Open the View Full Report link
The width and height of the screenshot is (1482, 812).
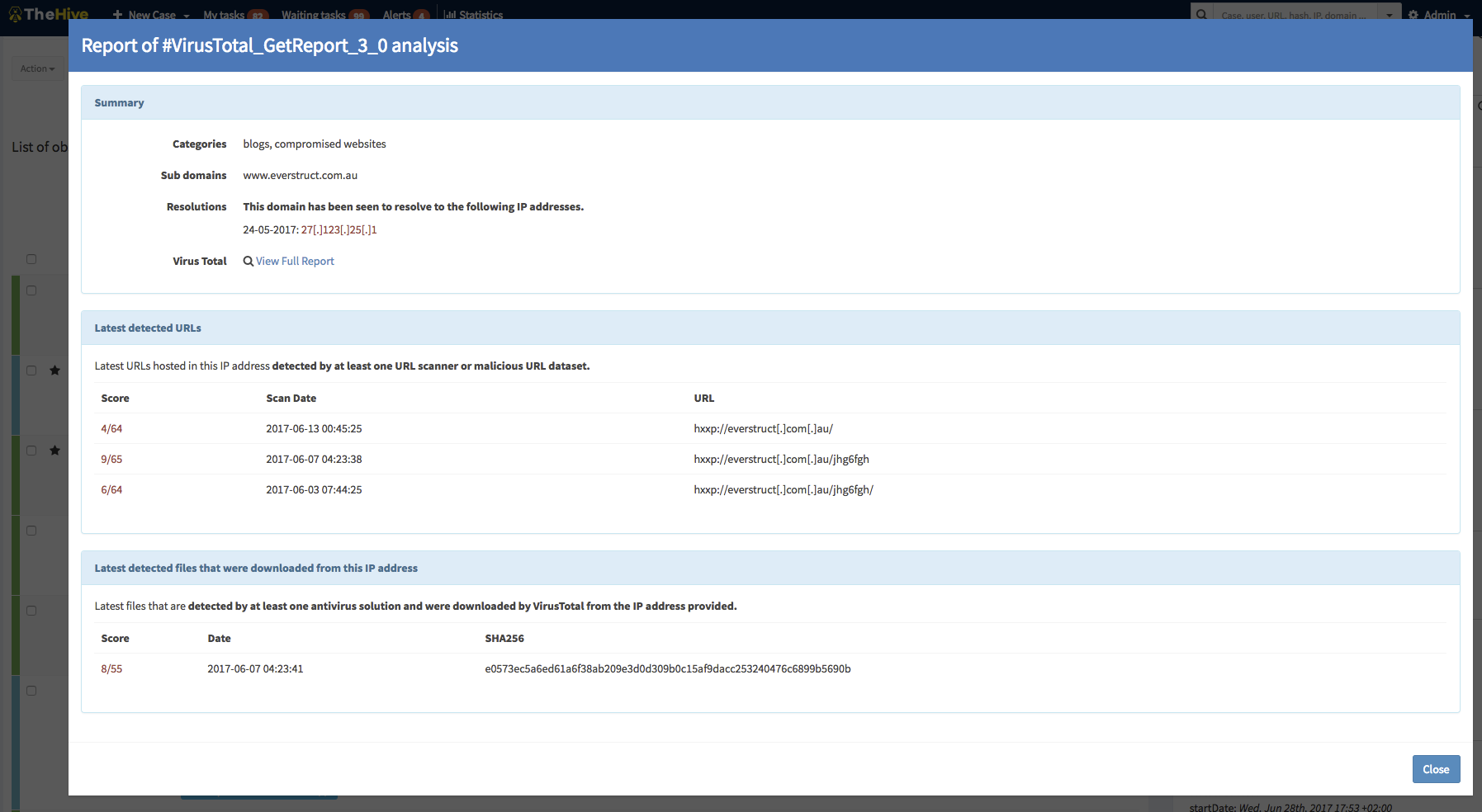click(295, 262)
